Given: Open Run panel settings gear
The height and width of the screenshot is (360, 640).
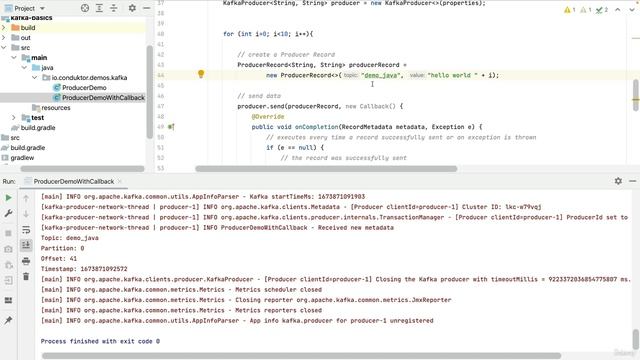Looking at the screenshot, I should coord(618,181).
